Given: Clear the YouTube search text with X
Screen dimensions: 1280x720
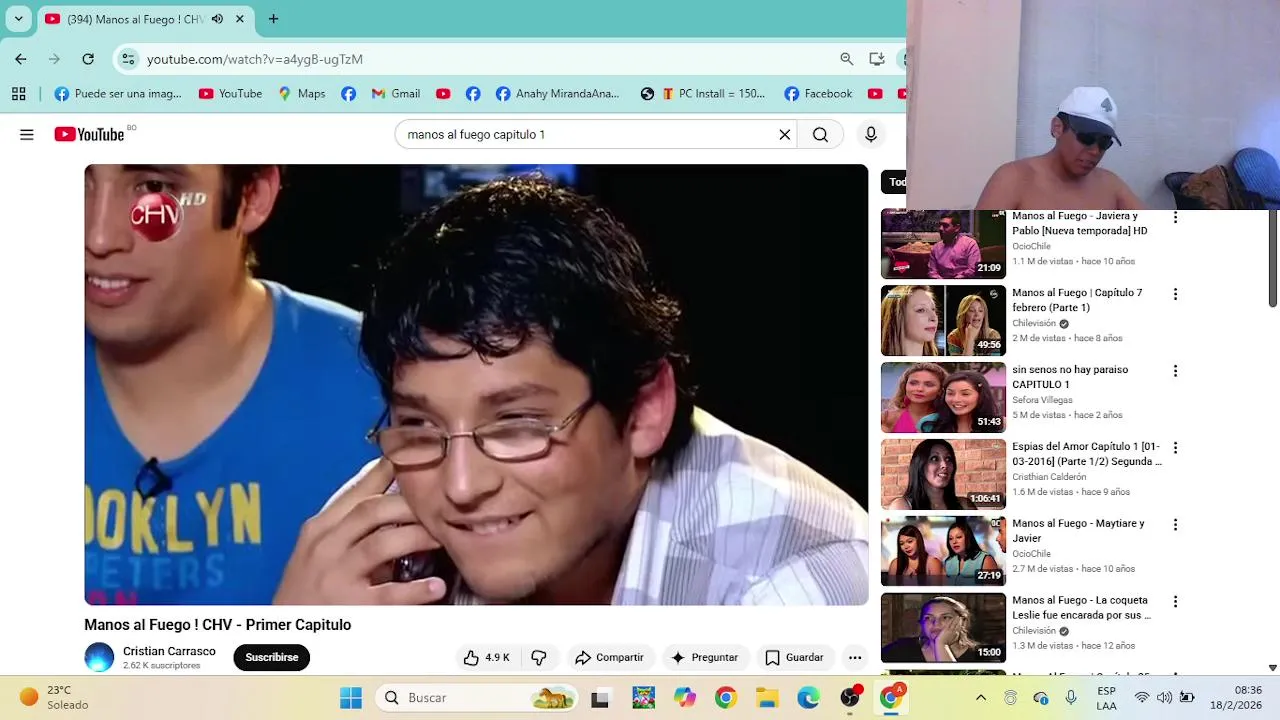Looking at the screenshot, I should click(x=785, y=135).
